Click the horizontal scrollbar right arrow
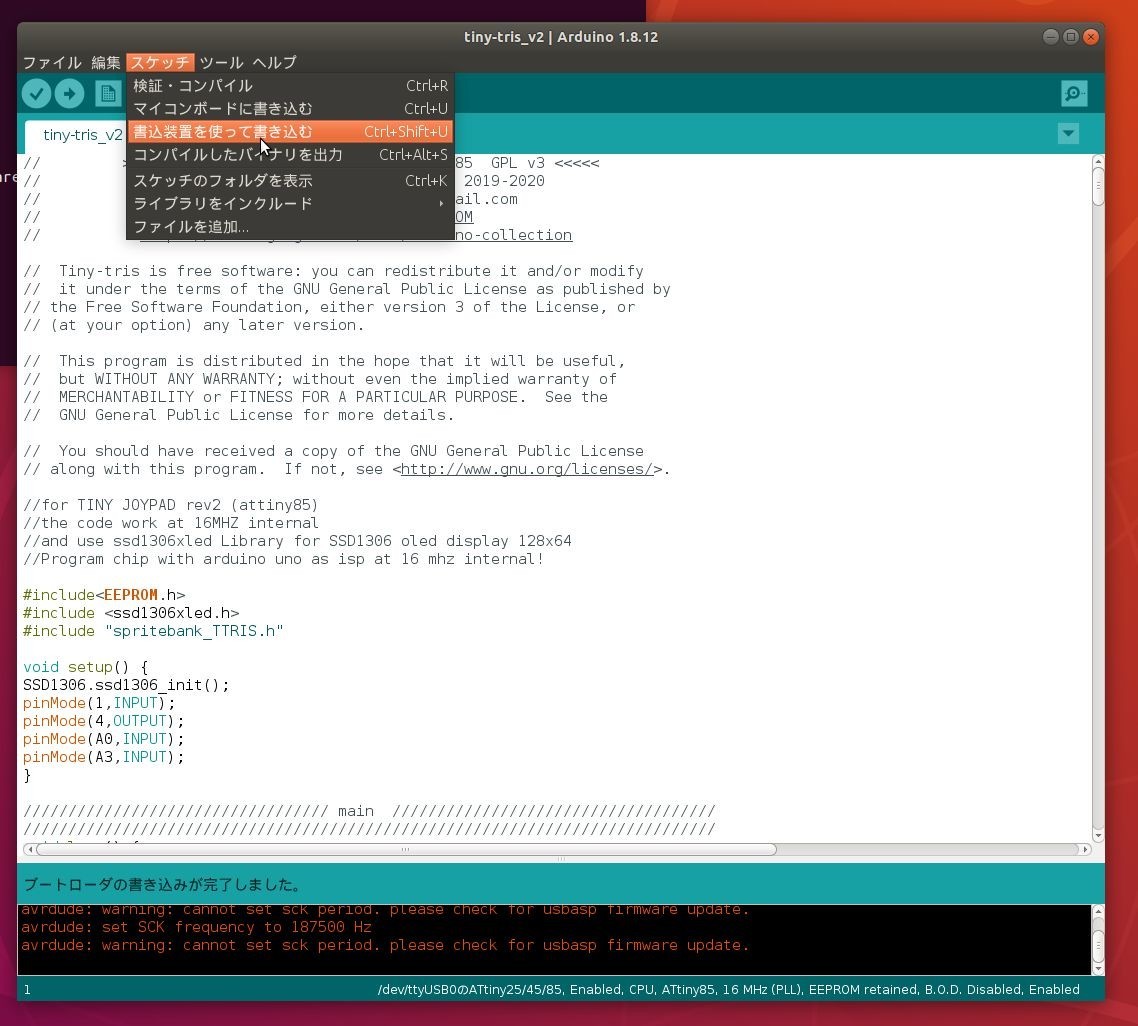 tap(1086, 849)
